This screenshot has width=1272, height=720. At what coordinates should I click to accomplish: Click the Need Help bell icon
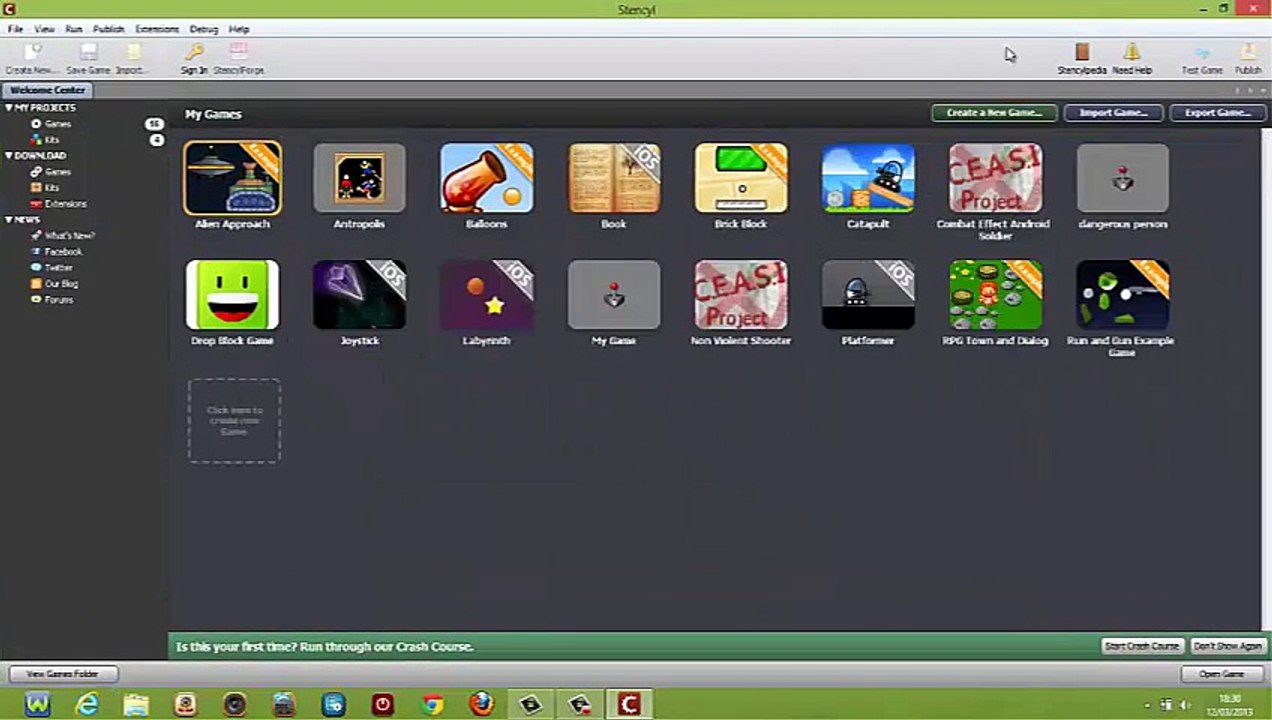tap(1131, 52)
